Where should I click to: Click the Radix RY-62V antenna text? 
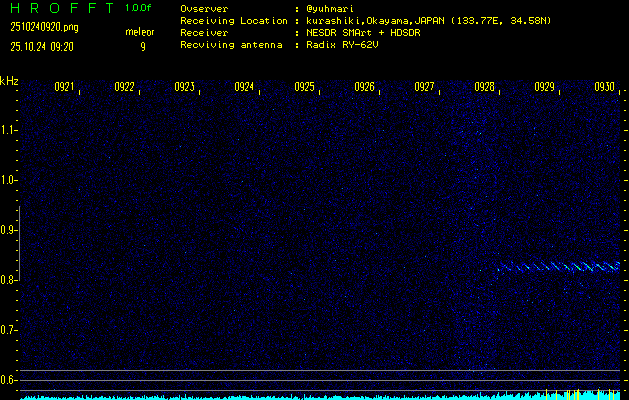[343, 45]
